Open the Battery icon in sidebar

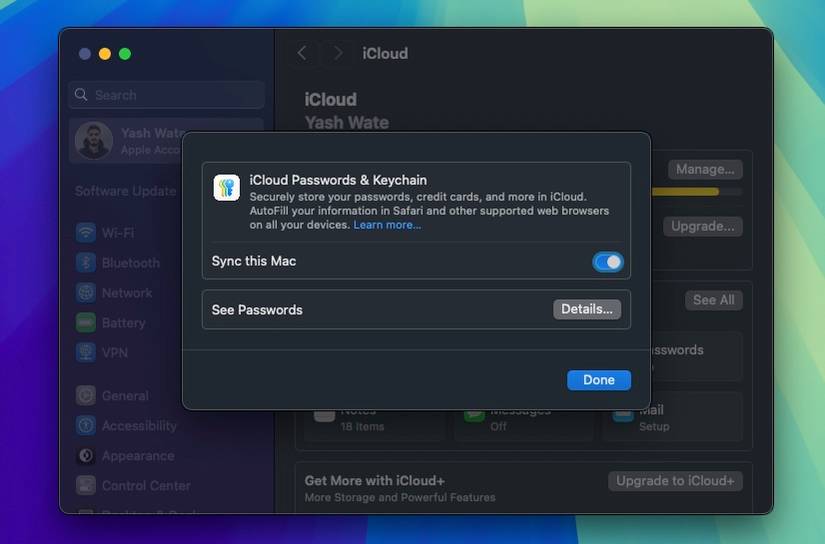pyautogui.click(x=86, y=322)
